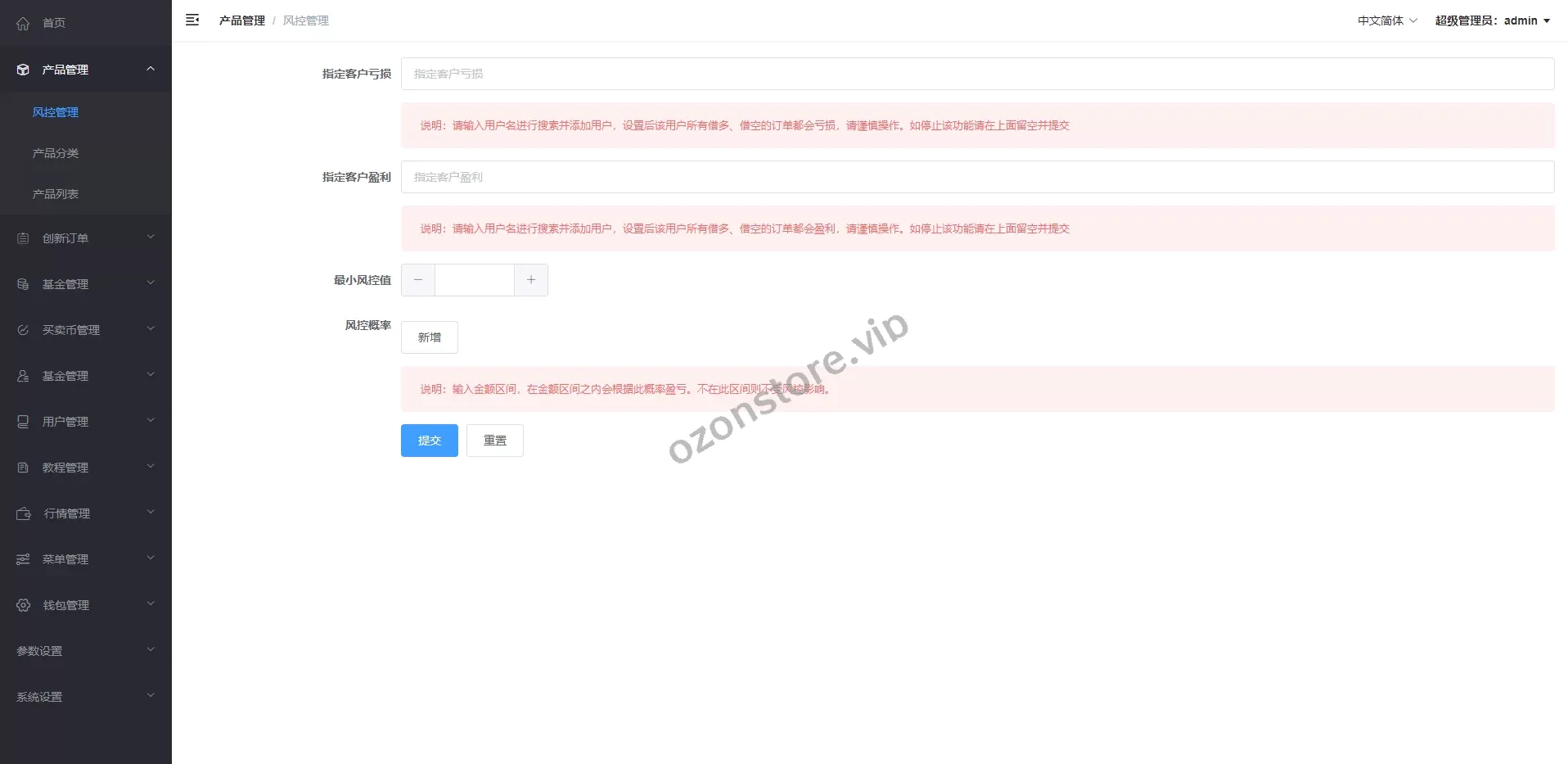Increase minimum risk value with plus button
1568x764 pixels.
click(531, 280)
